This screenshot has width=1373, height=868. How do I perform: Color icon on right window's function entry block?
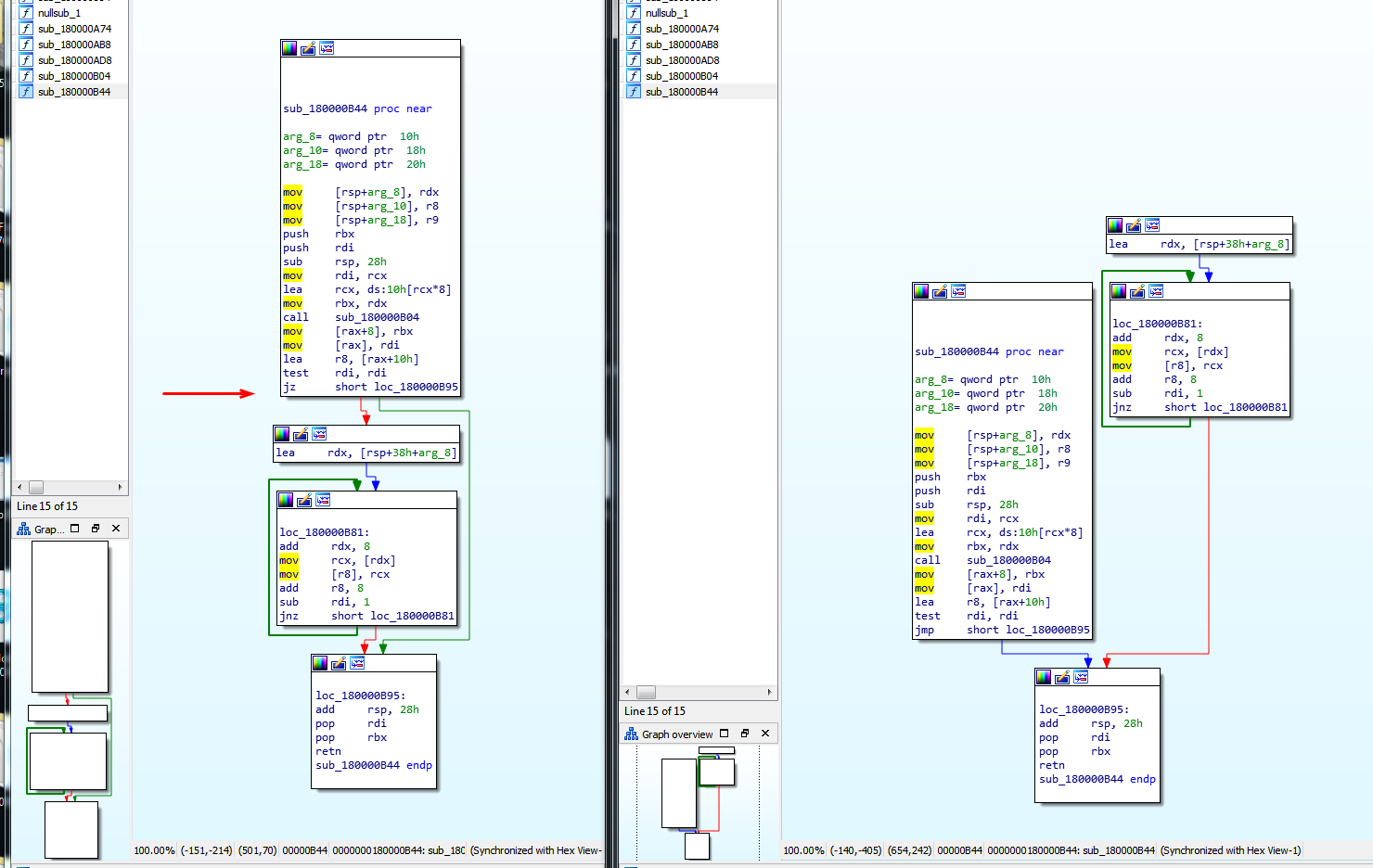pyautogui.click(x=921, y=291)
